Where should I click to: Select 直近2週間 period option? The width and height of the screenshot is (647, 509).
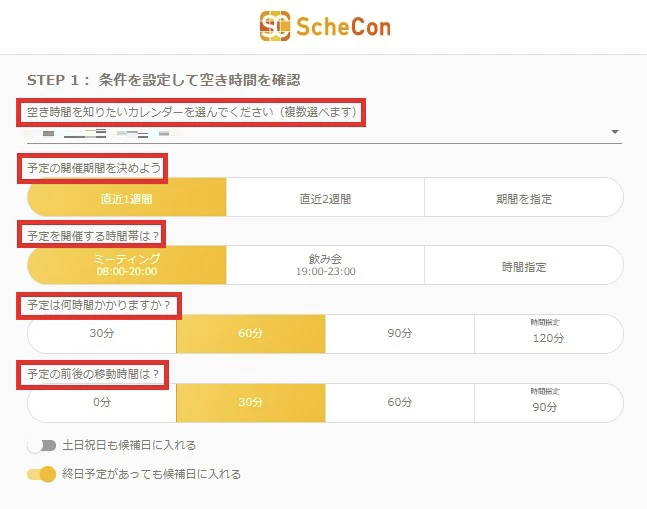coord(325,198)
